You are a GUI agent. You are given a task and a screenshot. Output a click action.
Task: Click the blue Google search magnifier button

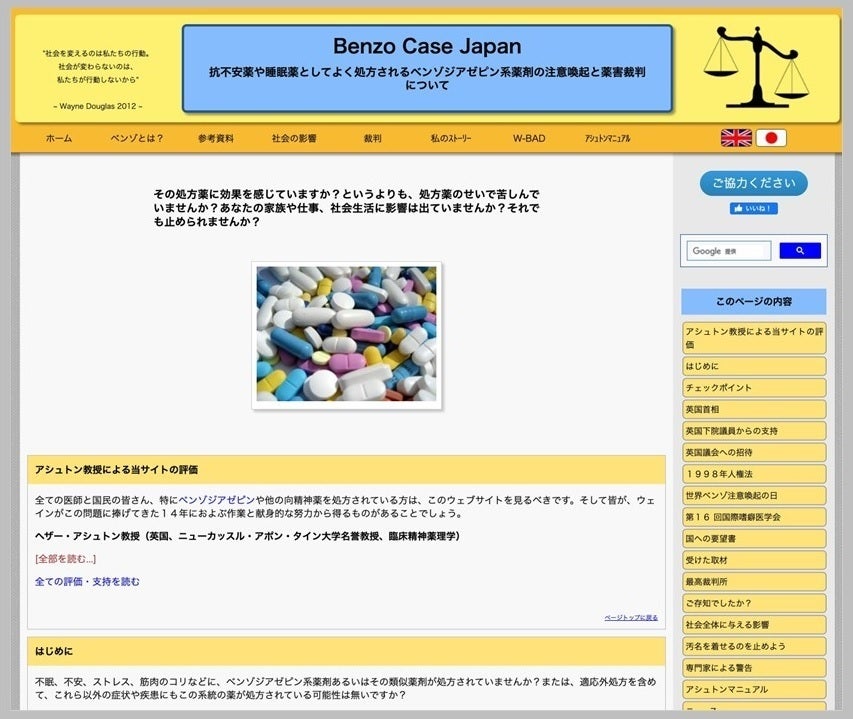pos(799,251)
